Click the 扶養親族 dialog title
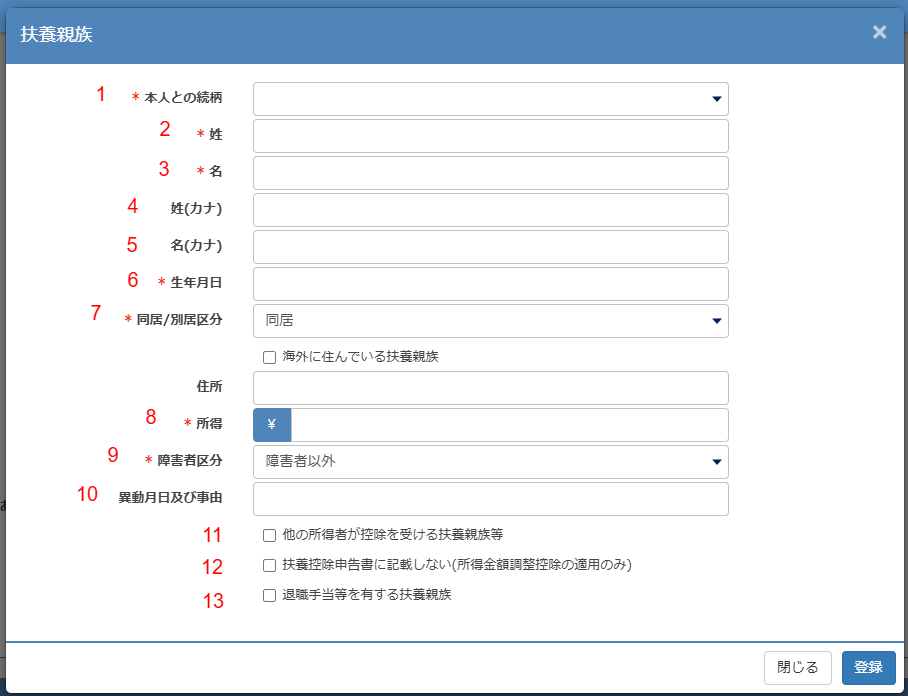Image resolution: width=908 pixels, height=696 pixels. 57,34
